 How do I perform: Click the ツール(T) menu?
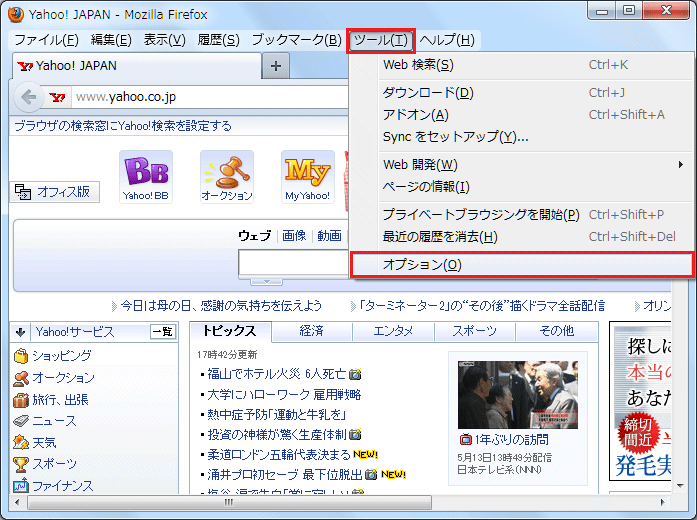pos(381,40)
